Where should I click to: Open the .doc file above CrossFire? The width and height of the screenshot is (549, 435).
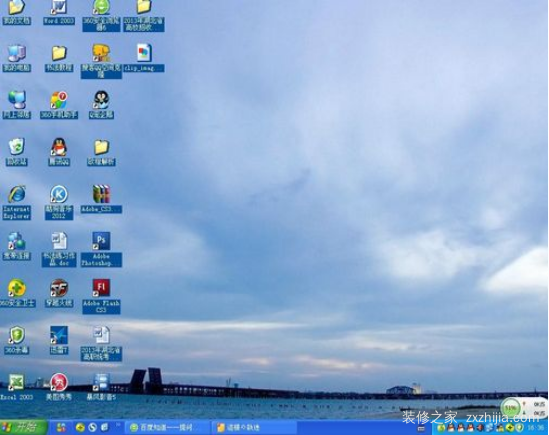59,249
